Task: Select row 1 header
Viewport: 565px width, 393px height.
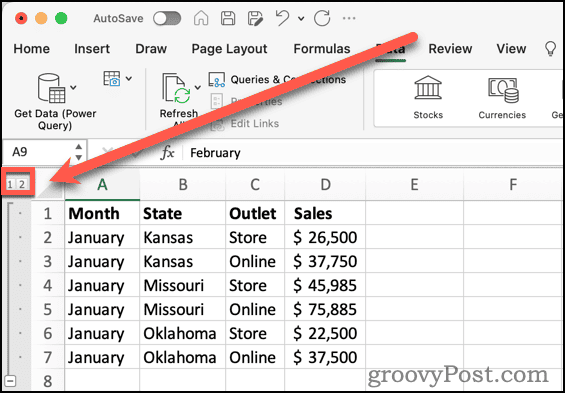Action: coord(48,214)
